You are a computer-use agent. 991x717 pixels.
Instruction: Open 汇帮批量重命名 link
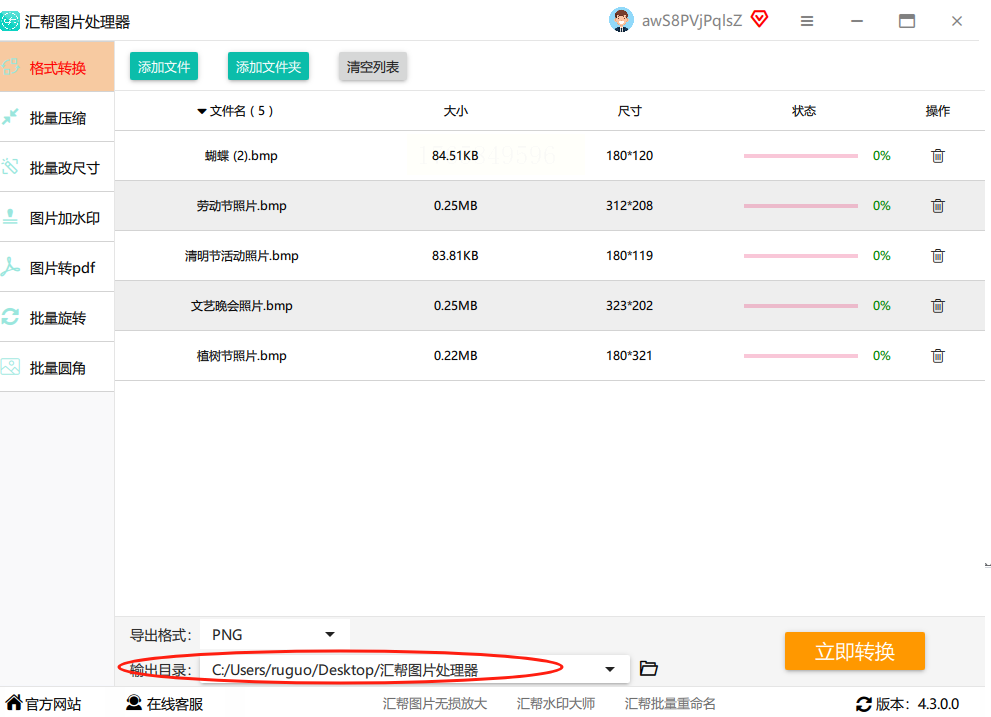670,704
